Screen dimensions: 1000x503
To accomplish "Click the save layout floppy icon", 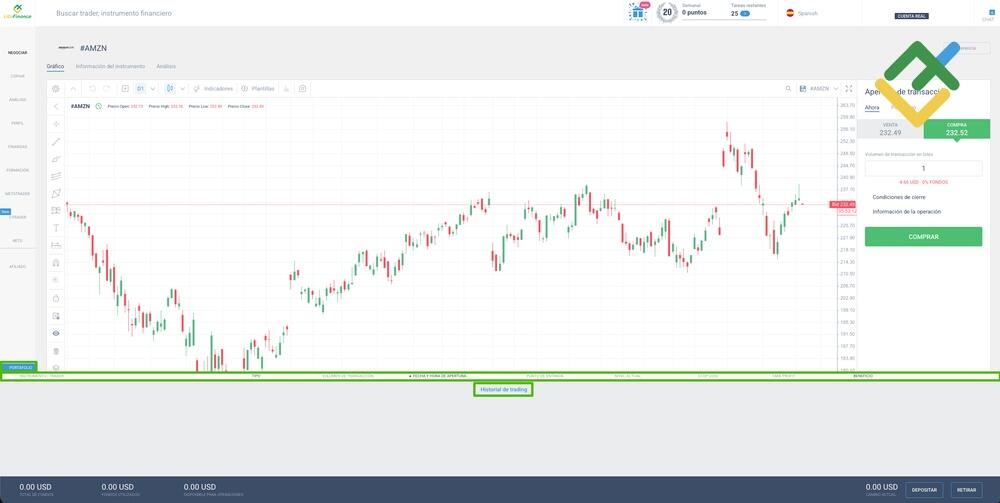I will tap(803, 89).
